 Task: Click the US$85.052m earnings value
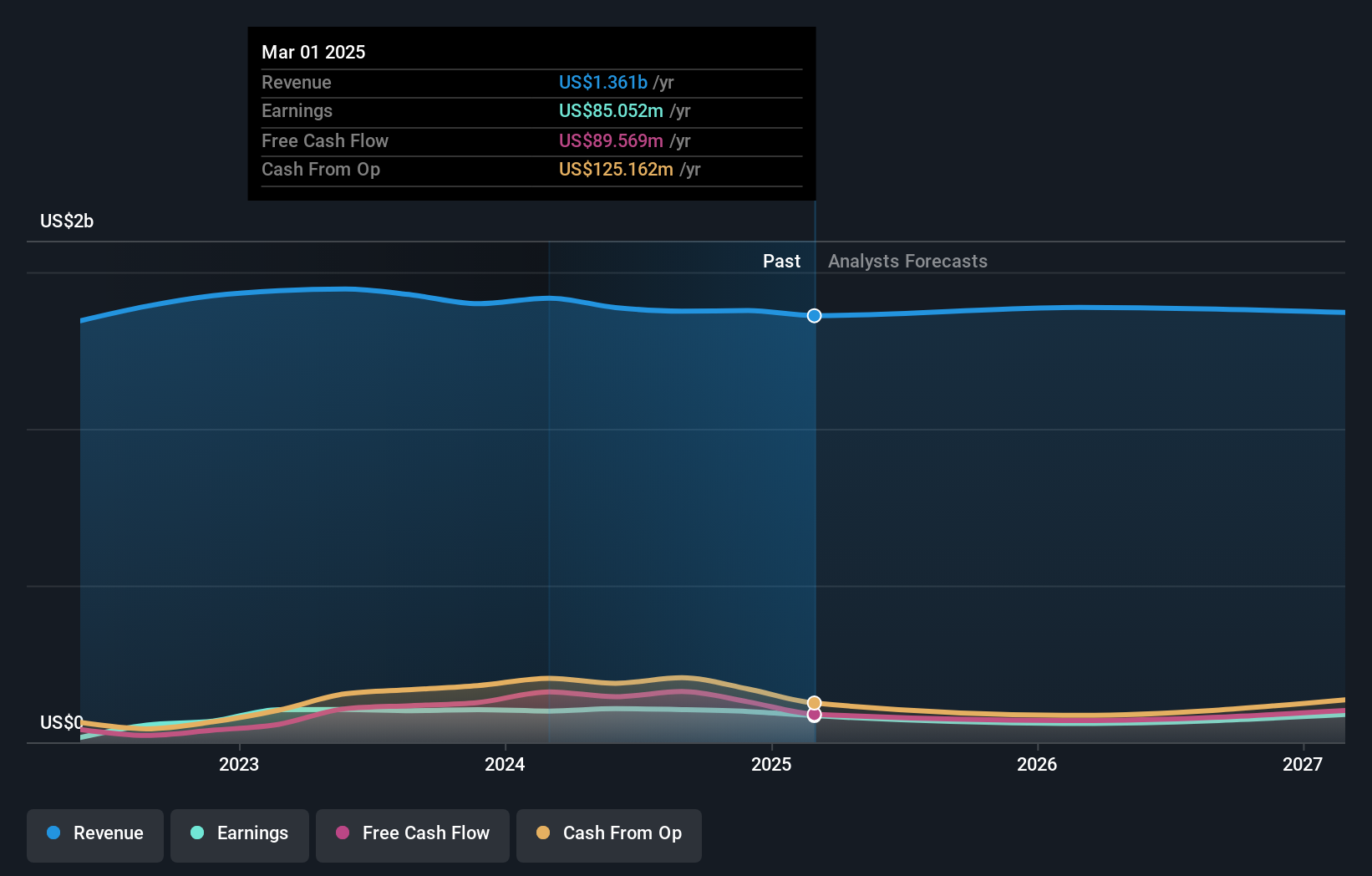coord(611,111)
